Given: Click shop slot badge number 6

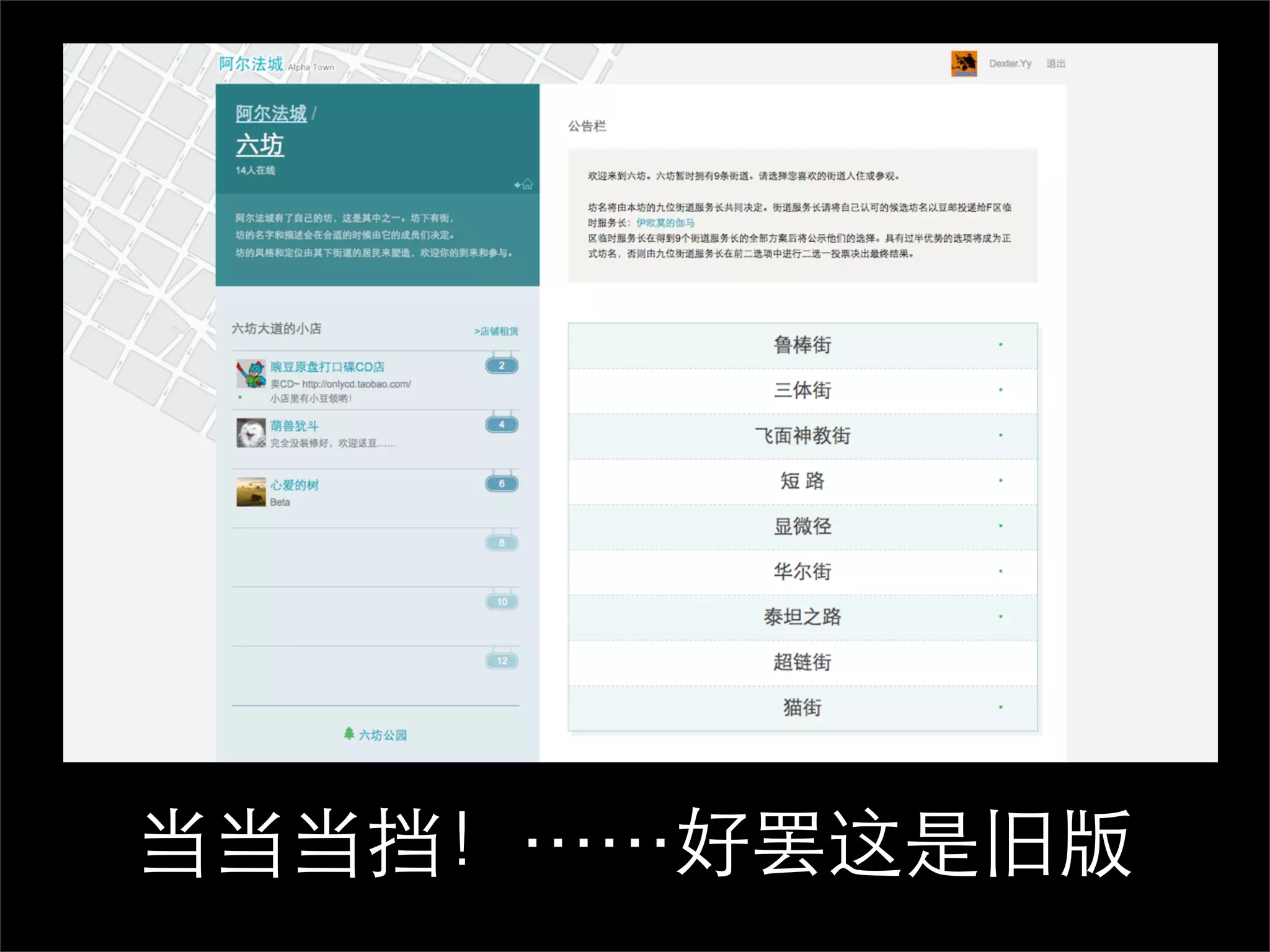Looking at the screenshot, I should click(502, 483).
